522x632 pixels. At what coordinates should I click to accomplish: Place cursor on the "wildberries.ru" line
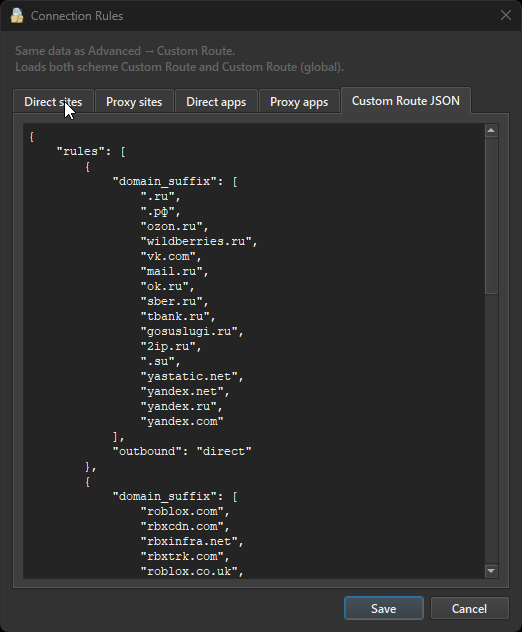point(199,241)
